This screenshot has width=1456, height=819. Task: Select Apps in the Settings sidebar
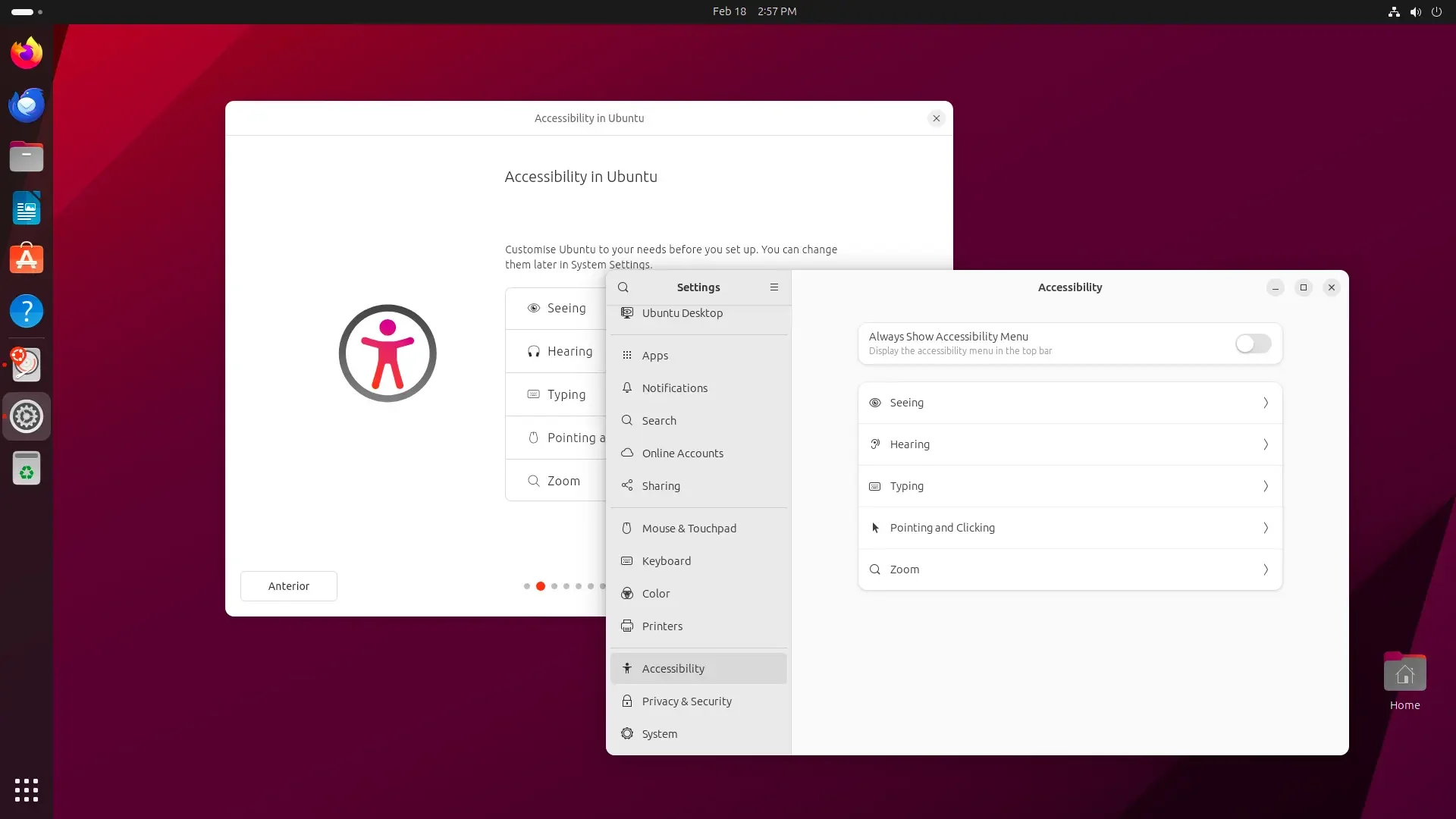(x=698, y=356)
